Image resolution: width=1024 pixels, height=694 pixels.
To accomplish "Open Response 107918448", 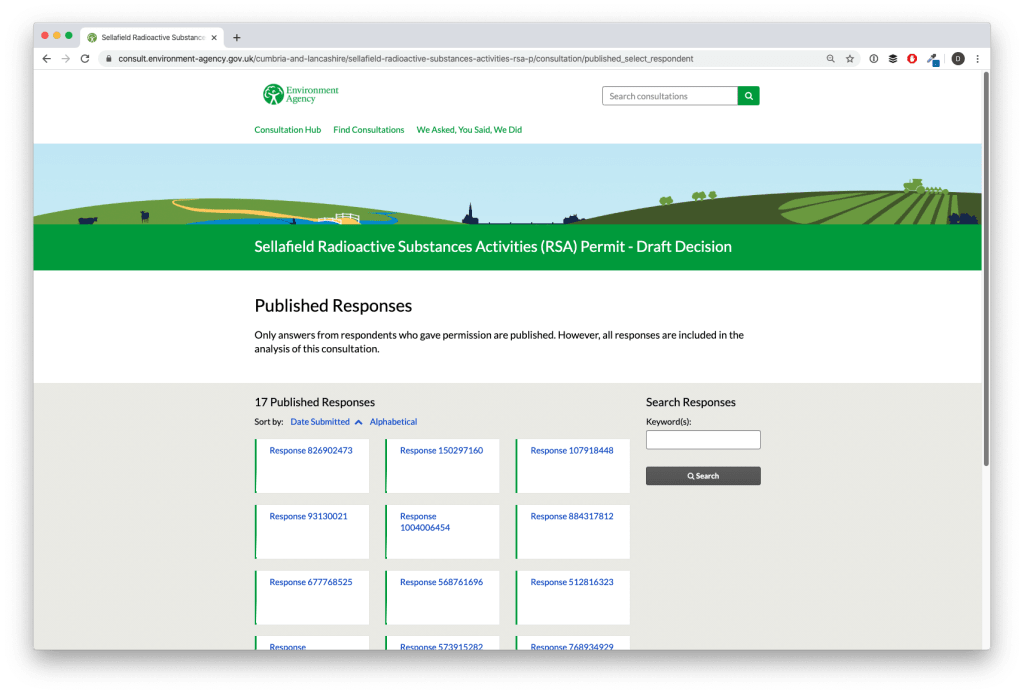I will click(x=572, y=450).
